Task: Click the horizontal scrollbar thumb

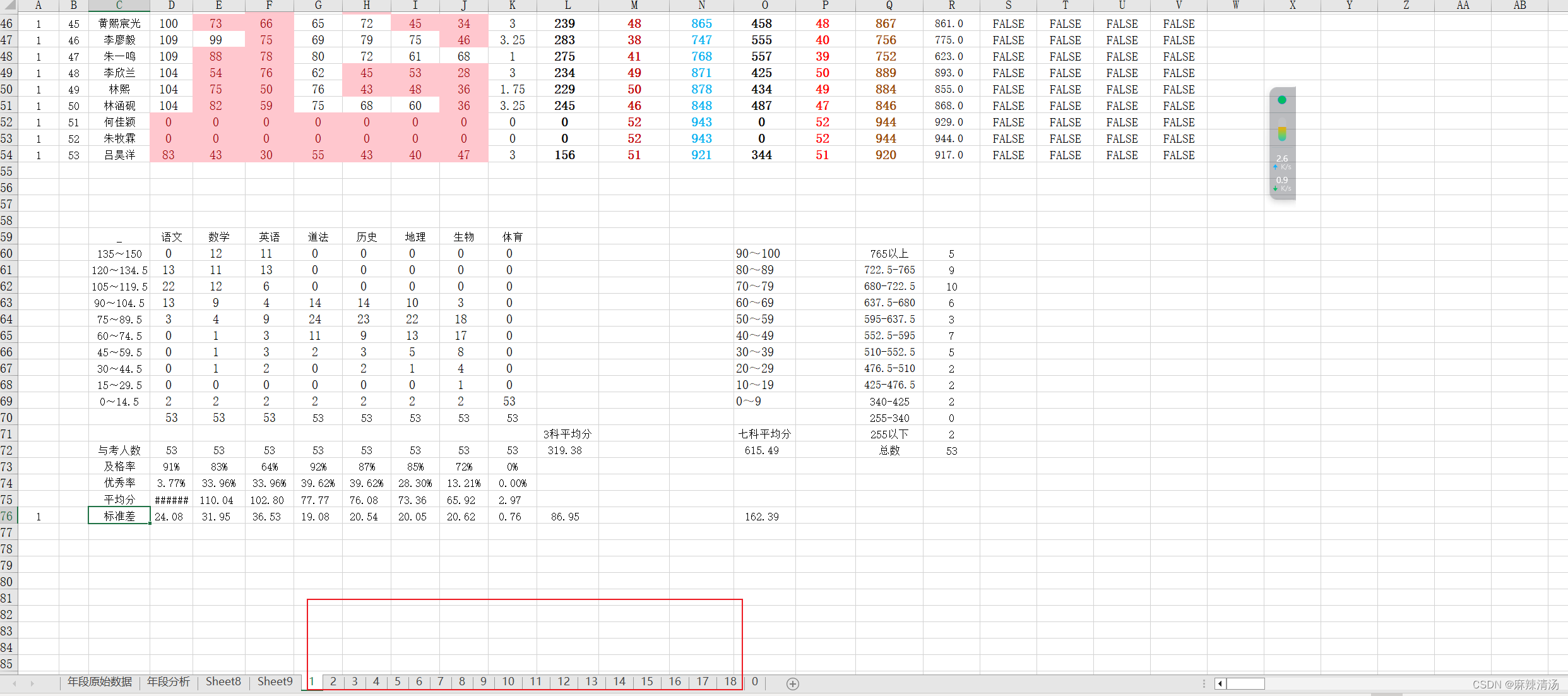Action: click(x=1245, y=683)
